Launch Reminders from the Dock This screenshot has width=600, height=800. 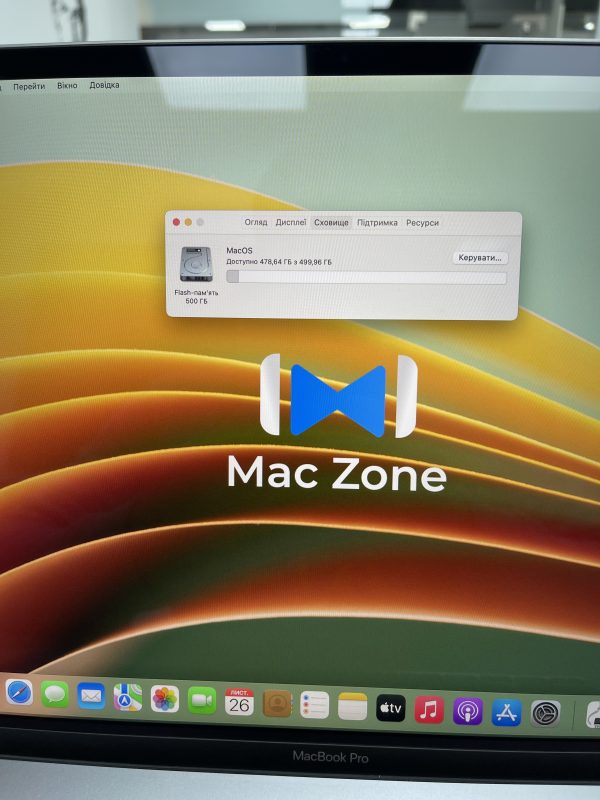[x=314, y=705]
